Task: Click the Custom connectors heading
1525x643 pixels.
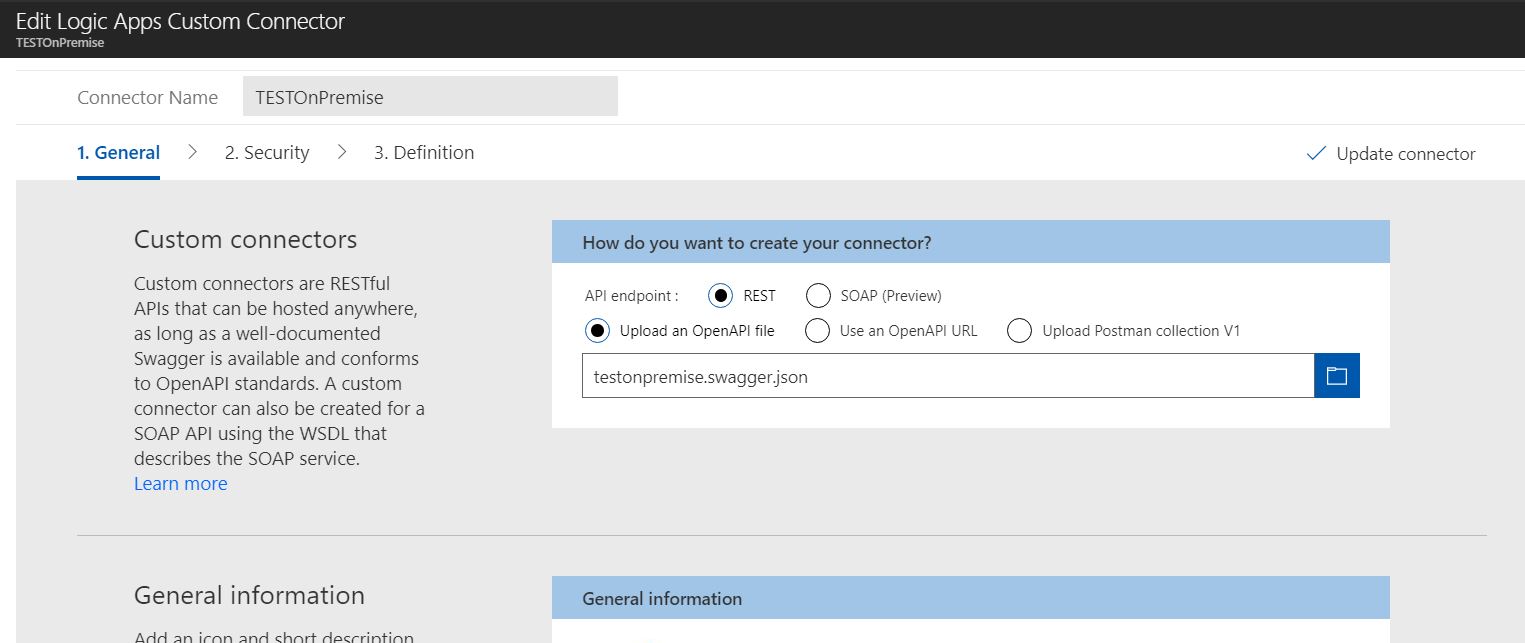Action: [245, 240]
